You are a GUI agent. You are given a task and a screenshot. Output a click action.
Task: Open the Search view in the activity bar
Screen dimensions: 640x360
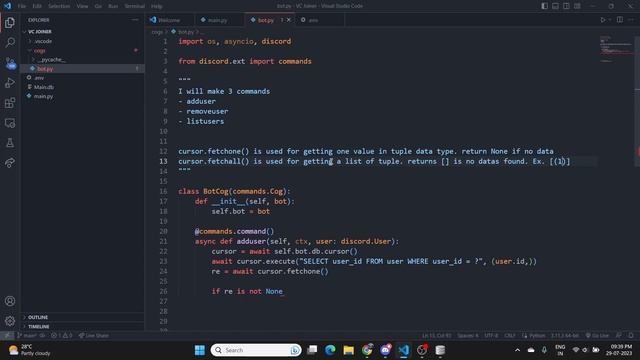click(10, 42)
